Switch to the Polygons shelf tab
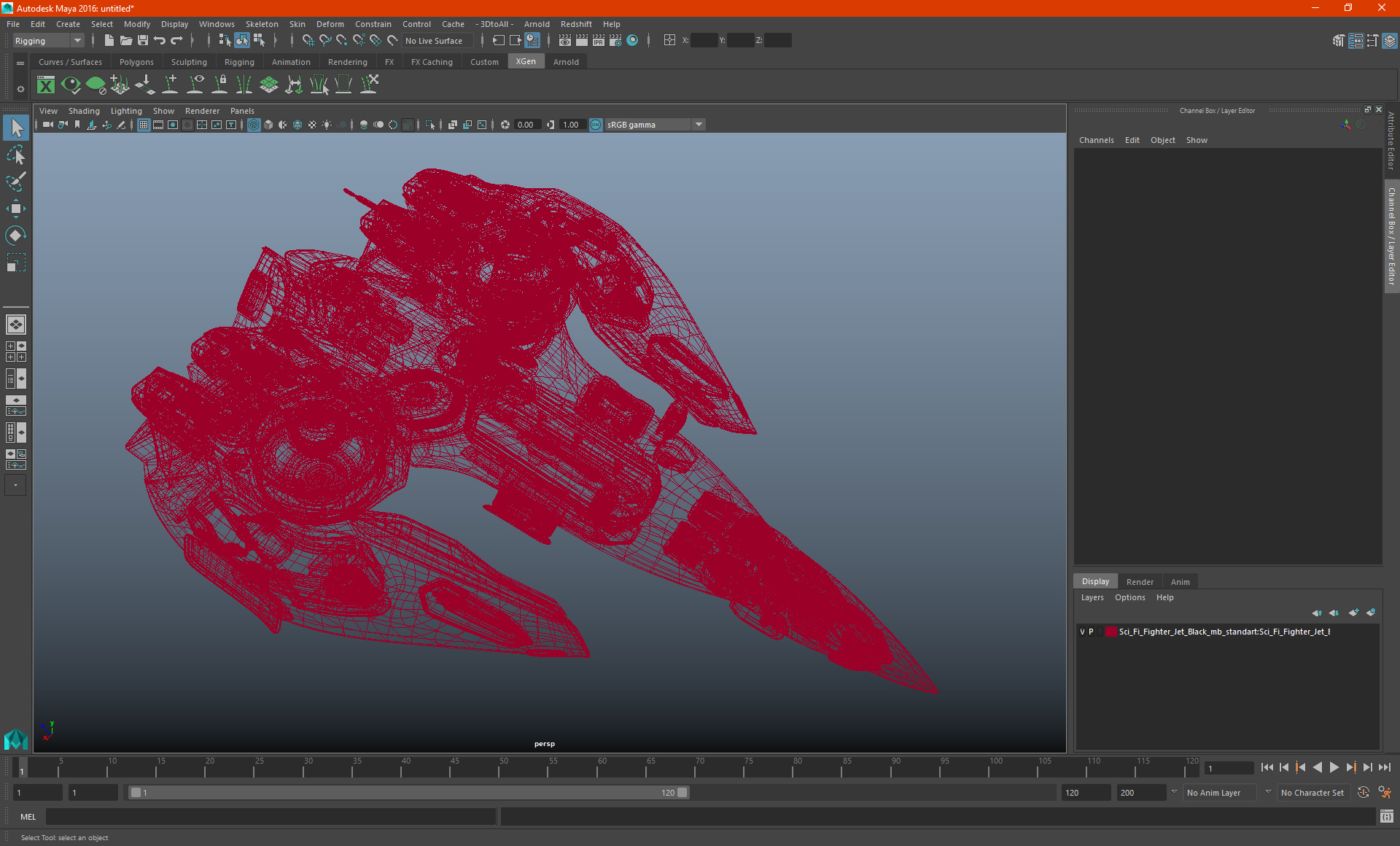The width and height of the screenshot is (1400, 846). (136, 62)
